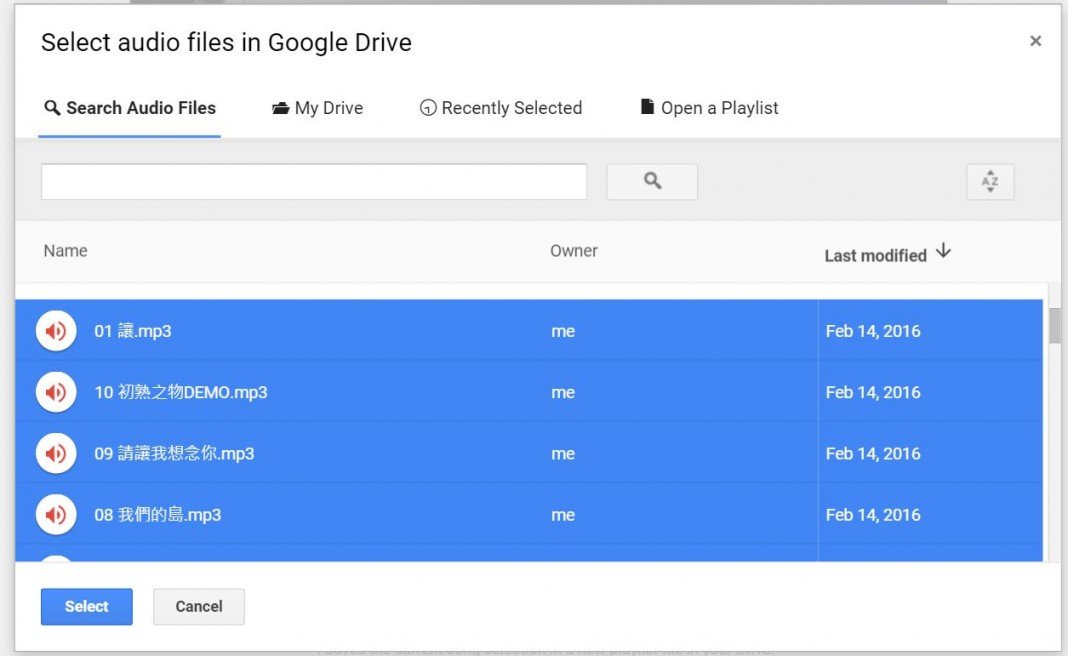
Task: Click the file list scrollbar
Action: [x=1053, y=326]
